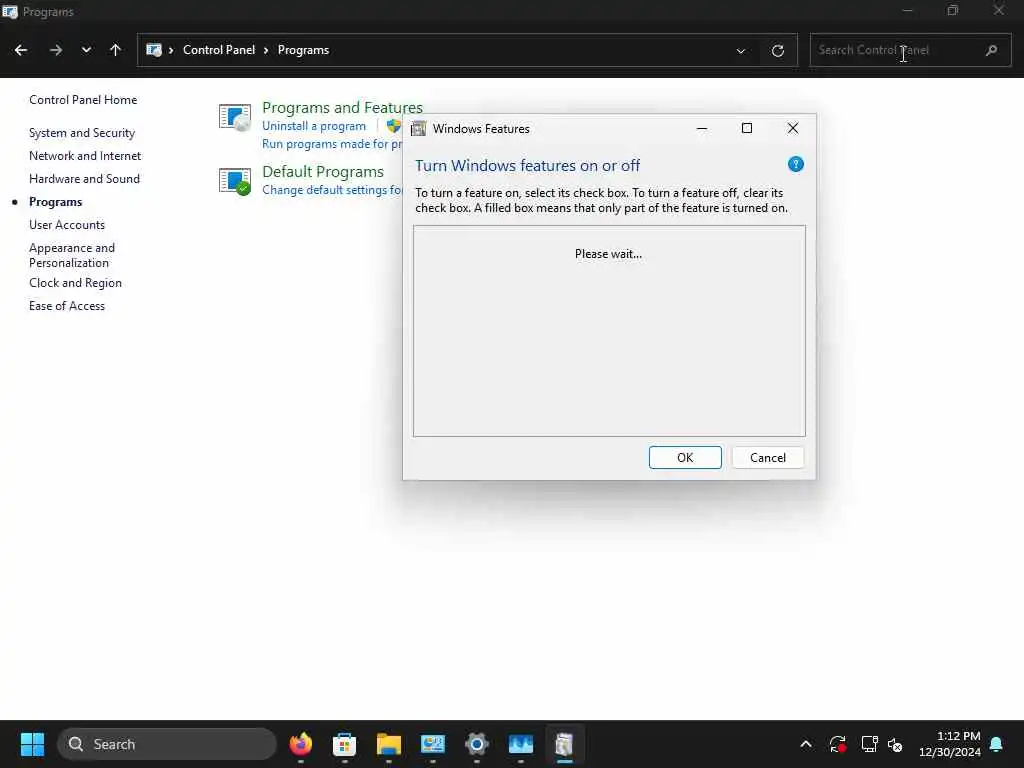The width and height of the screenshot is (1024, 768).
Task: Open the Windows Start menu
Action: [32, 744]
